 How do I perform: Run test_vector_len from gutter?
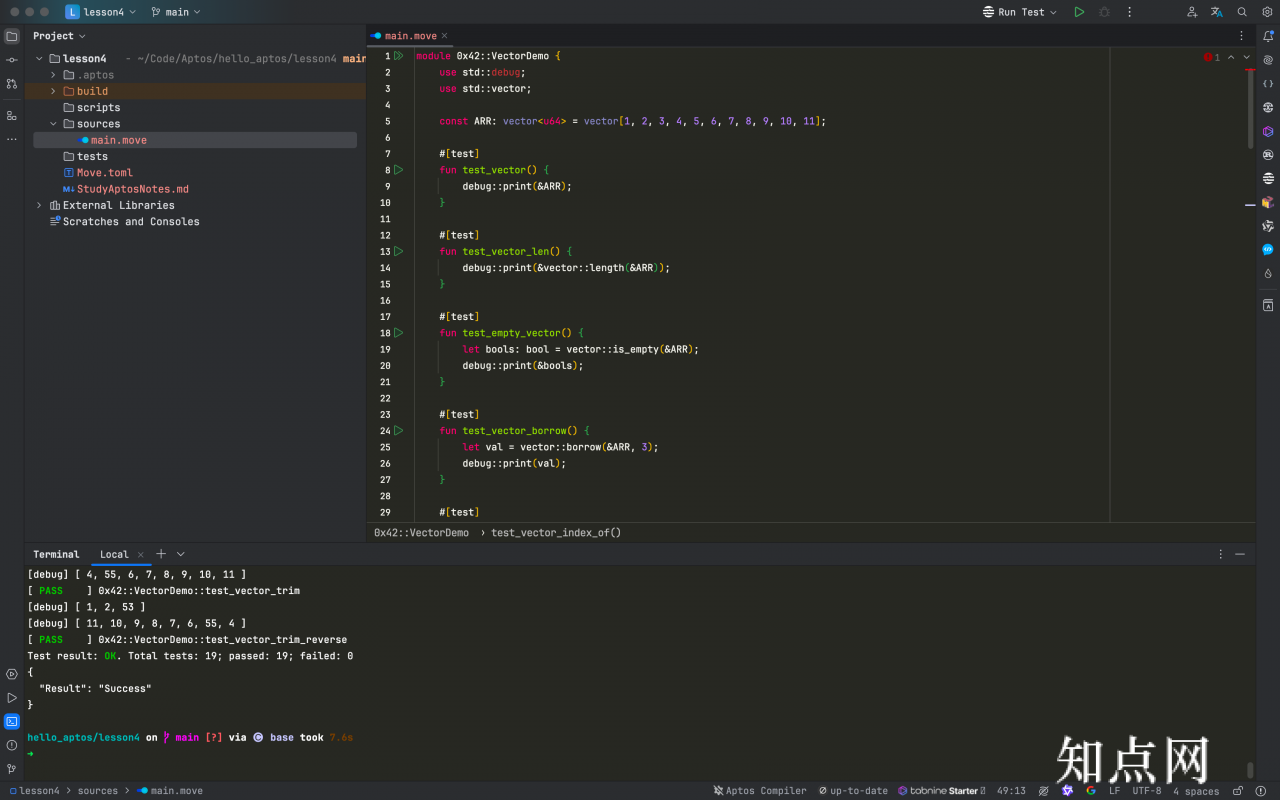click(398, 251)
